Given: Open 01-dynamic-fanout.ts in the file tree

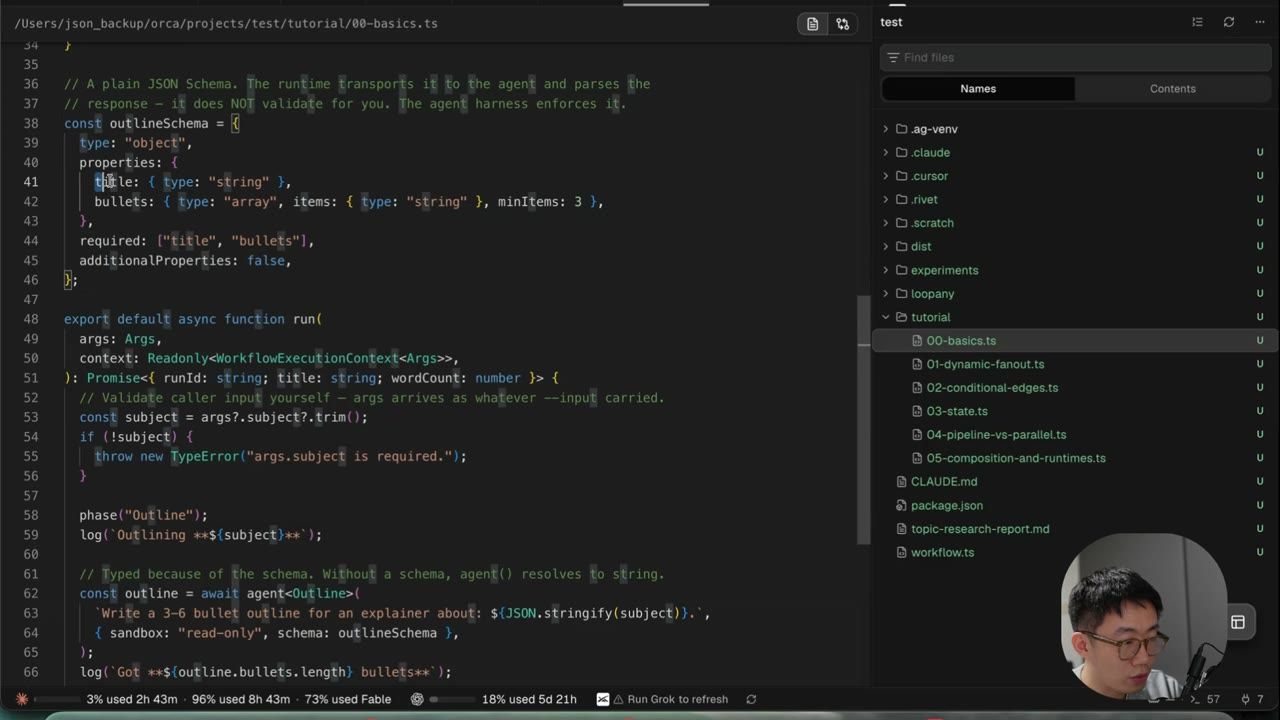Looking at the screenshot, I should point(985,364).
